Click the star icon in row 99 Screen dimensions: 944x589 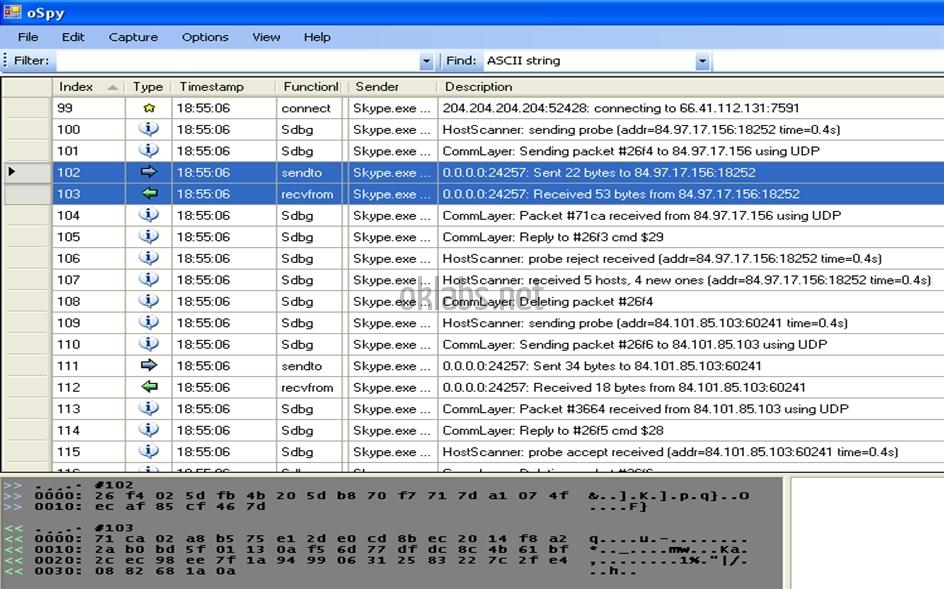[x=149, y=108]
